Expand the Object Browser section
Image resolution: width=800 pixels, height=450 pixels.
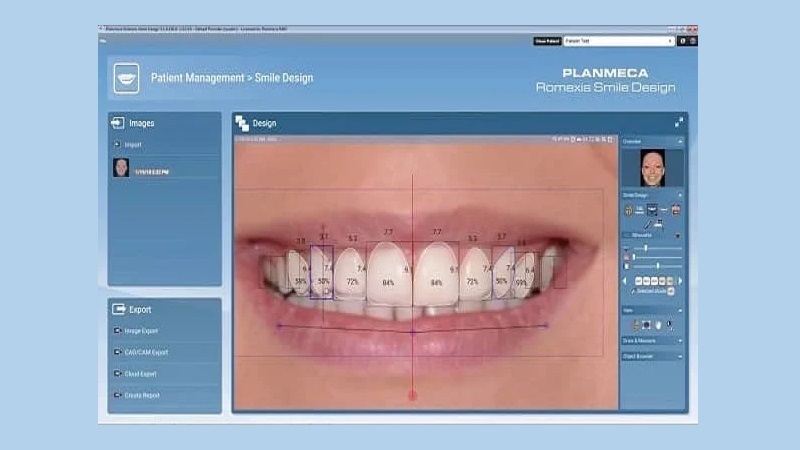tap(679, 355)
